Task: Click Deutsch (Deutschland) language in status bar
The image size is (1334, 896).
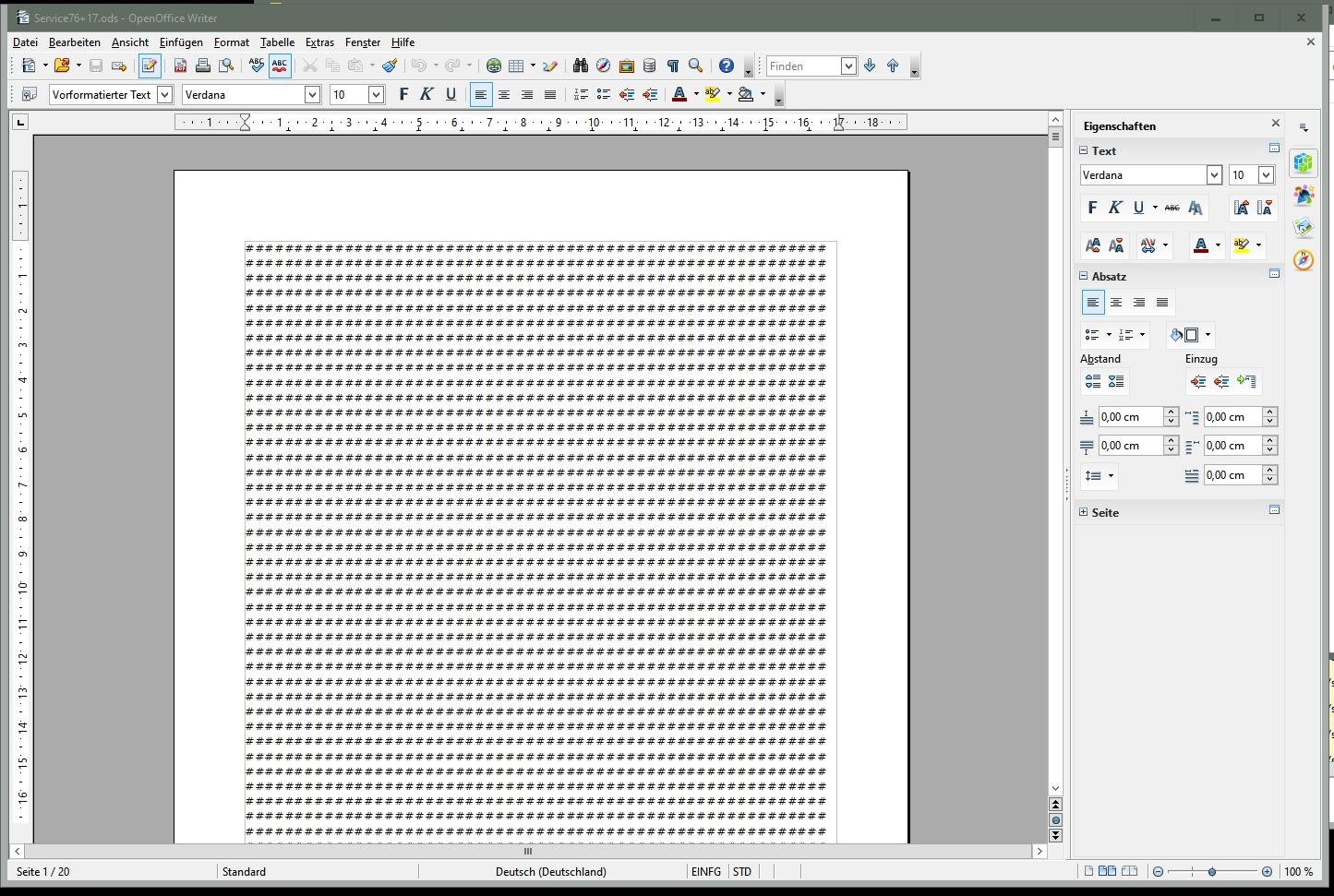Action: (x=551, y=872)
